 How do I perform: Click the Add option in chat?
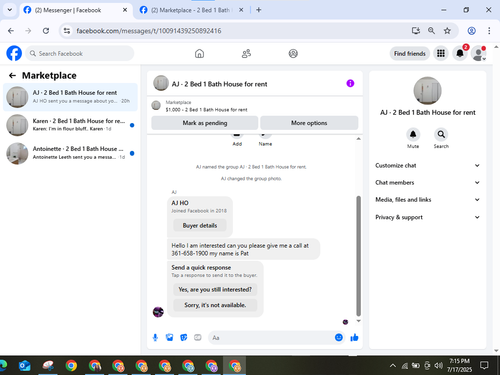click(237, 139)
